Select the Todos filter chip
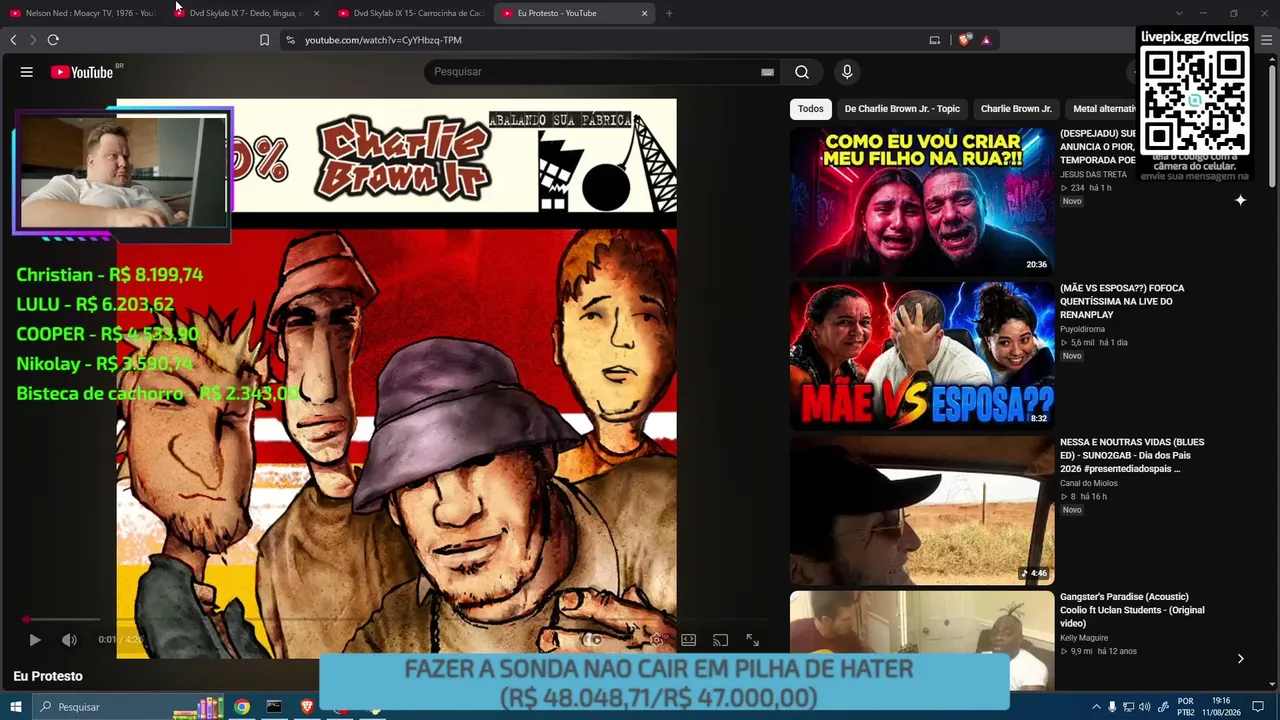 tap(811, 109)
